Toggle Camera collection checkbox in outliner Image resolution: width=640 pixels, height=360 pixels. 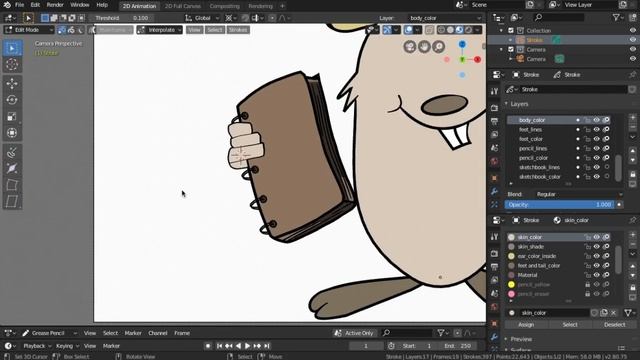511,49
